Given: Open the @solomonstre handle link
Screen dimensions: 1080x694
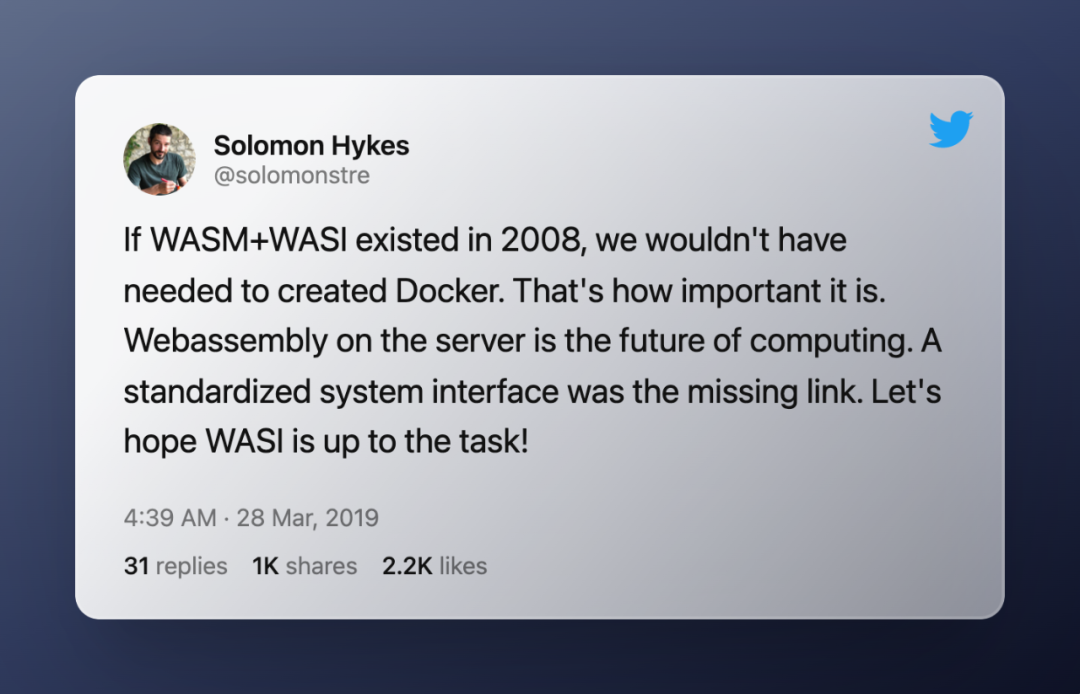Looking at the screenshot, I should [291, 176].
